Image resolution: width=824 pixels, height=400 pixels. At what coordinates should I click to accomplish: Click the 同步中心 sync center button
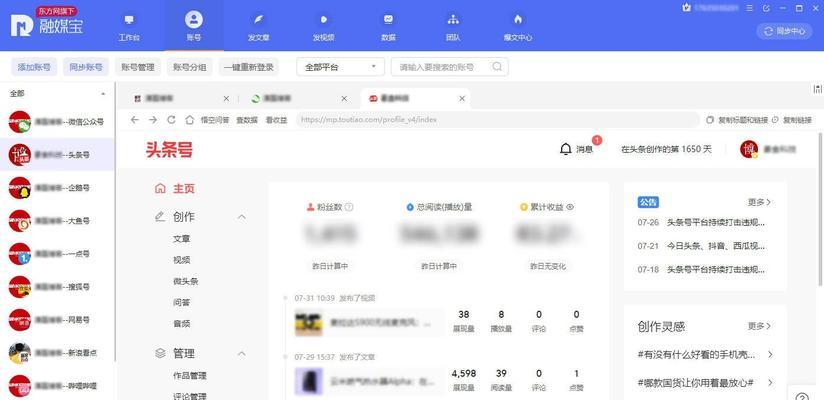tap(784, 31)
